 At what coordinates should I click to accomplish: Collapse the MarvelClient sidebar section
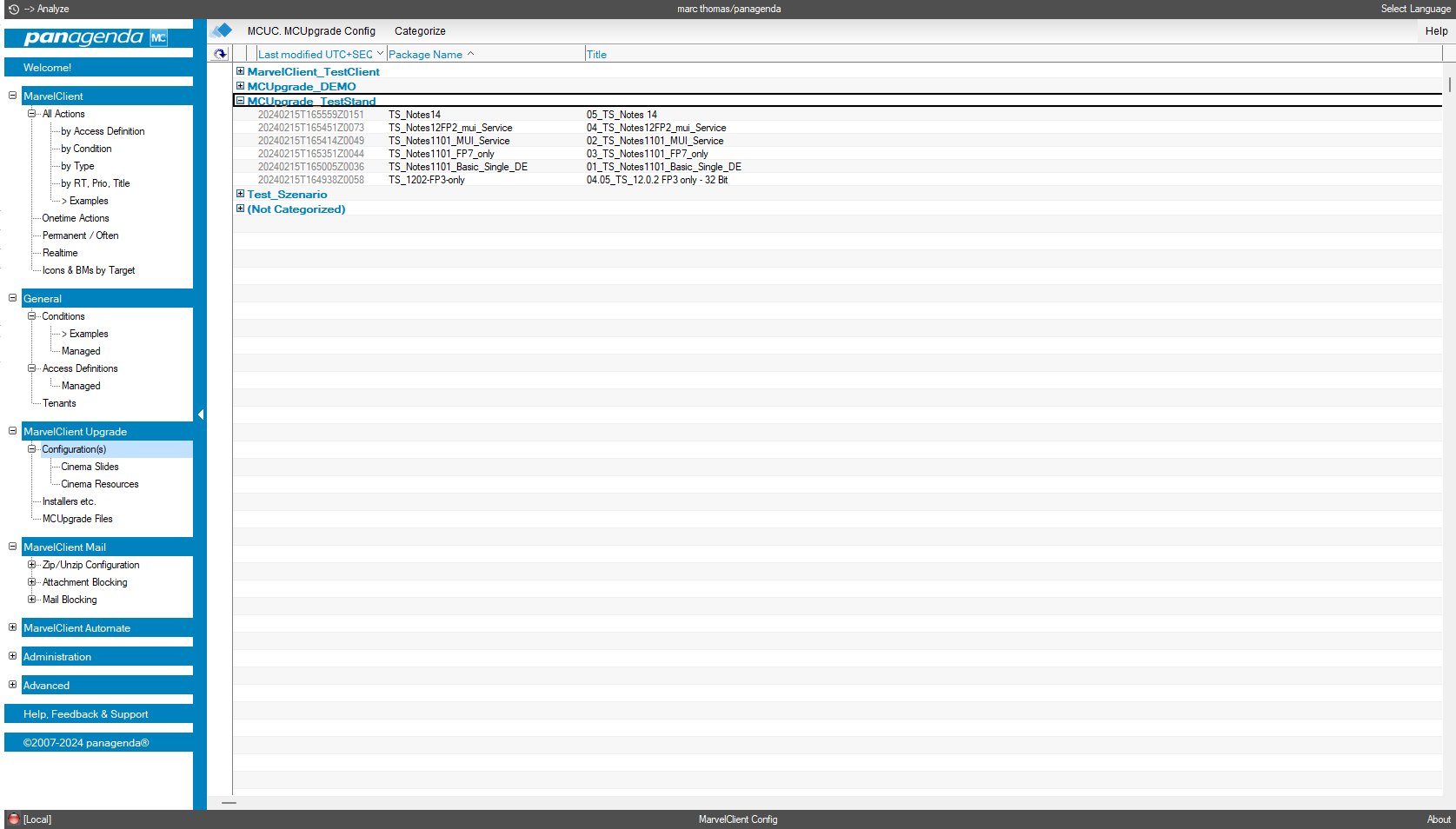[12, 96]
